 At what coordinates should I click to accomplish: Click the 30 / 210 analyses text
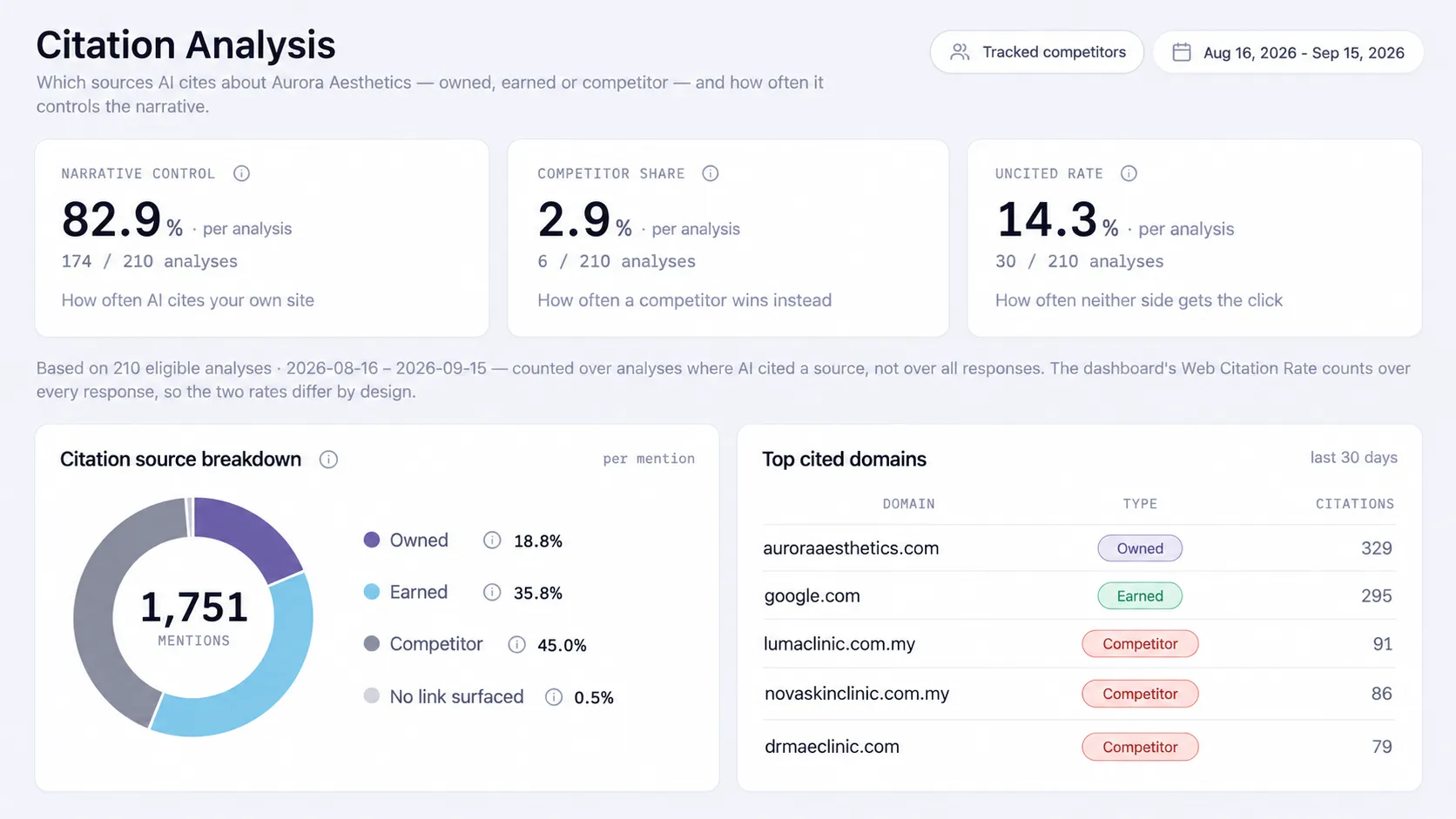pyautogui.click(x=1080, y=261)
